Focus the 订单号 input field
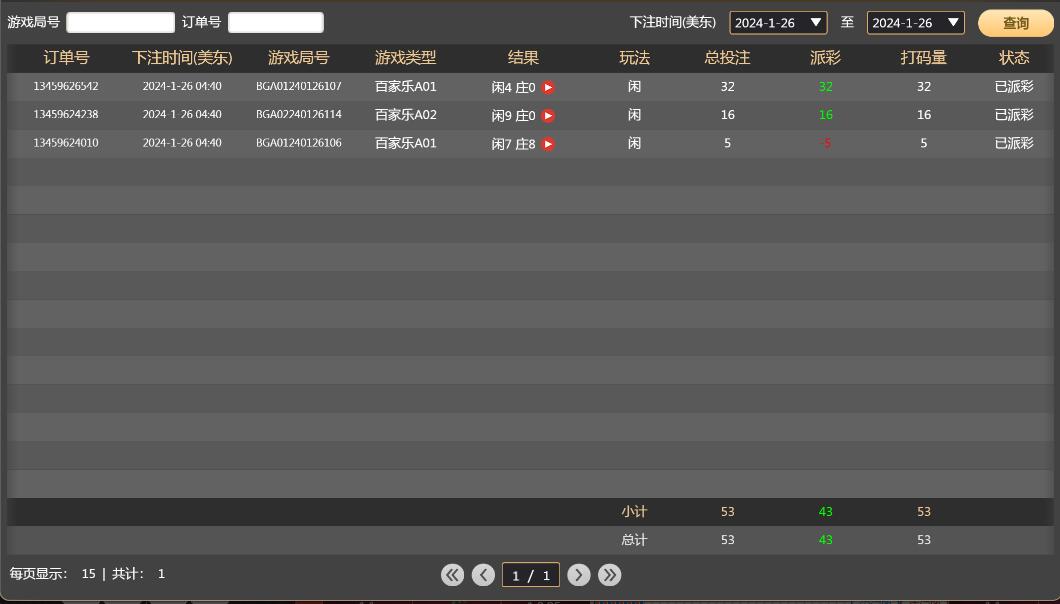The image size is (1060, 604). click(276, 22)
